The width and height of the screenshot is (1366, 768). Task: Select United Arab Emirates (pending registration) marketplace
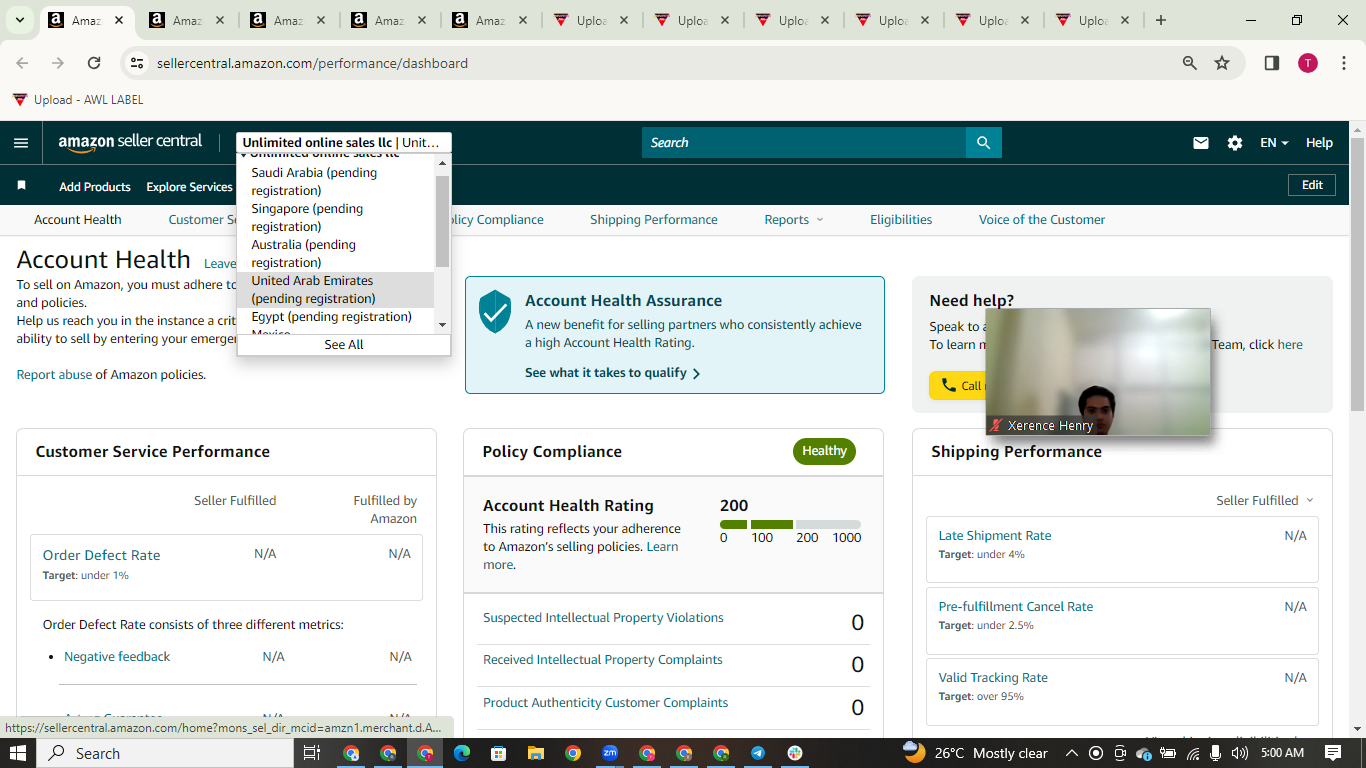pyautogui.click(x=335, y=290)
